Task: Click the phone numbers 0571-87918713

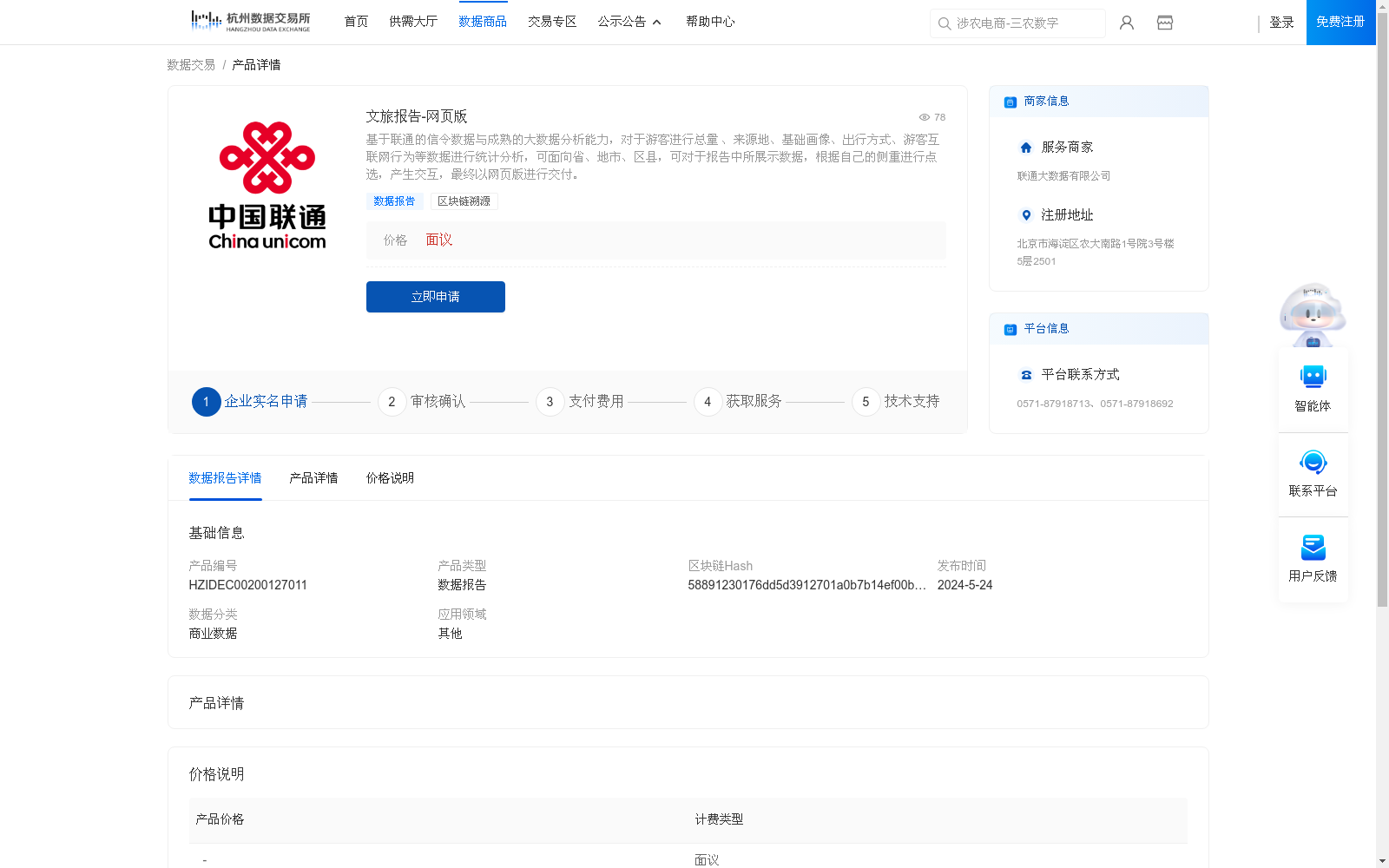Action: pos(1095,404)
